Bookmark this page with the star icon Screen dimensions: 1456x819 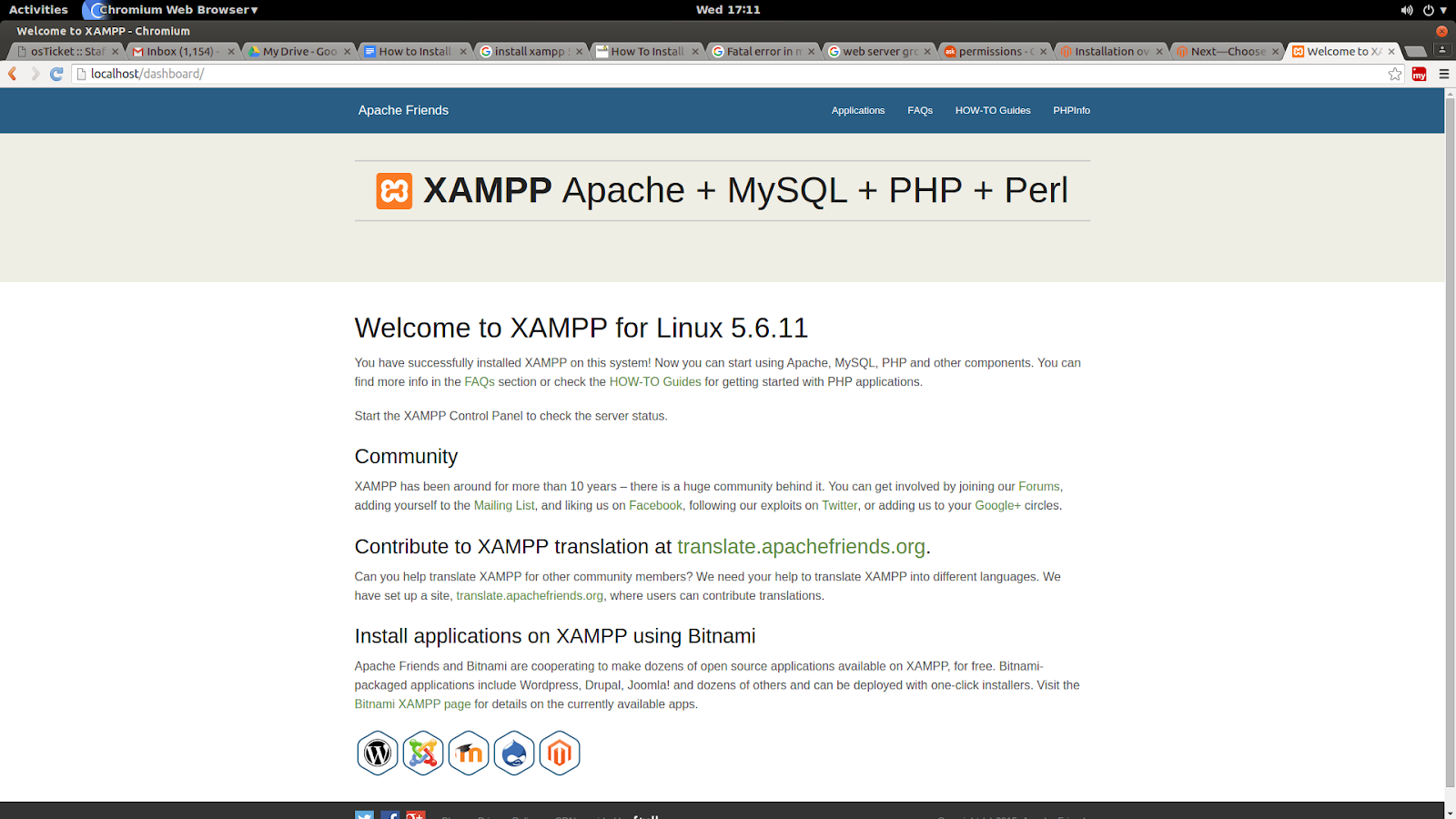[x=1395, y=74]
